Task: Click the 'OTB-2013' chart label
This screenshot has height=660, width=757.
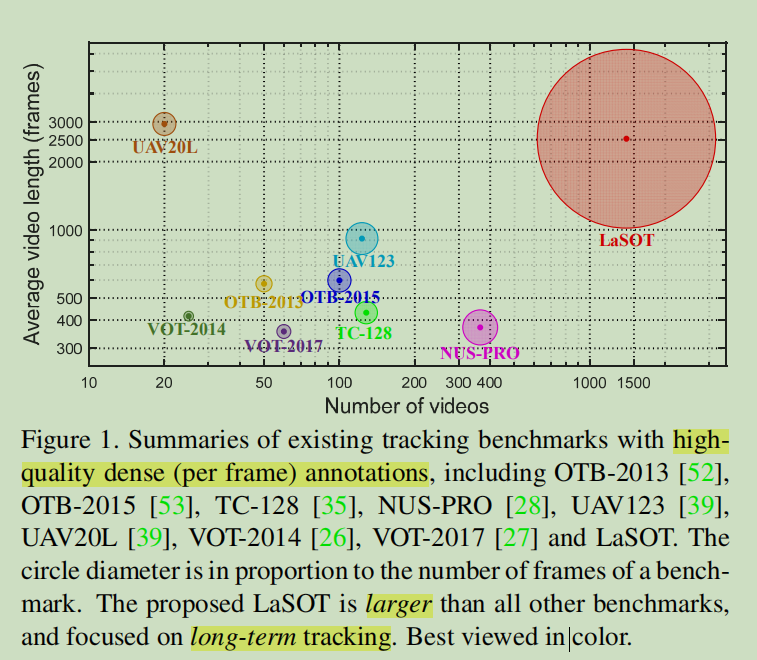Action: click(x=264, y=302)
